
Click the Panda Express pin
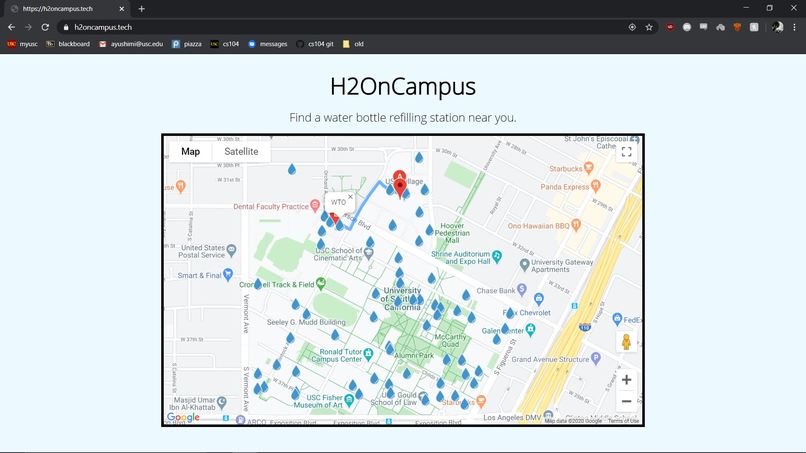596,186
